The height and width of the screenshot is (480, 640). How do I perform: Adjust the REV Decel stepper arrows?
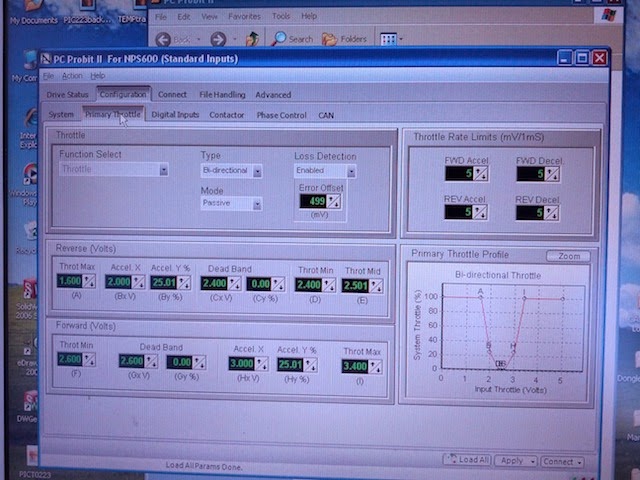551,213
